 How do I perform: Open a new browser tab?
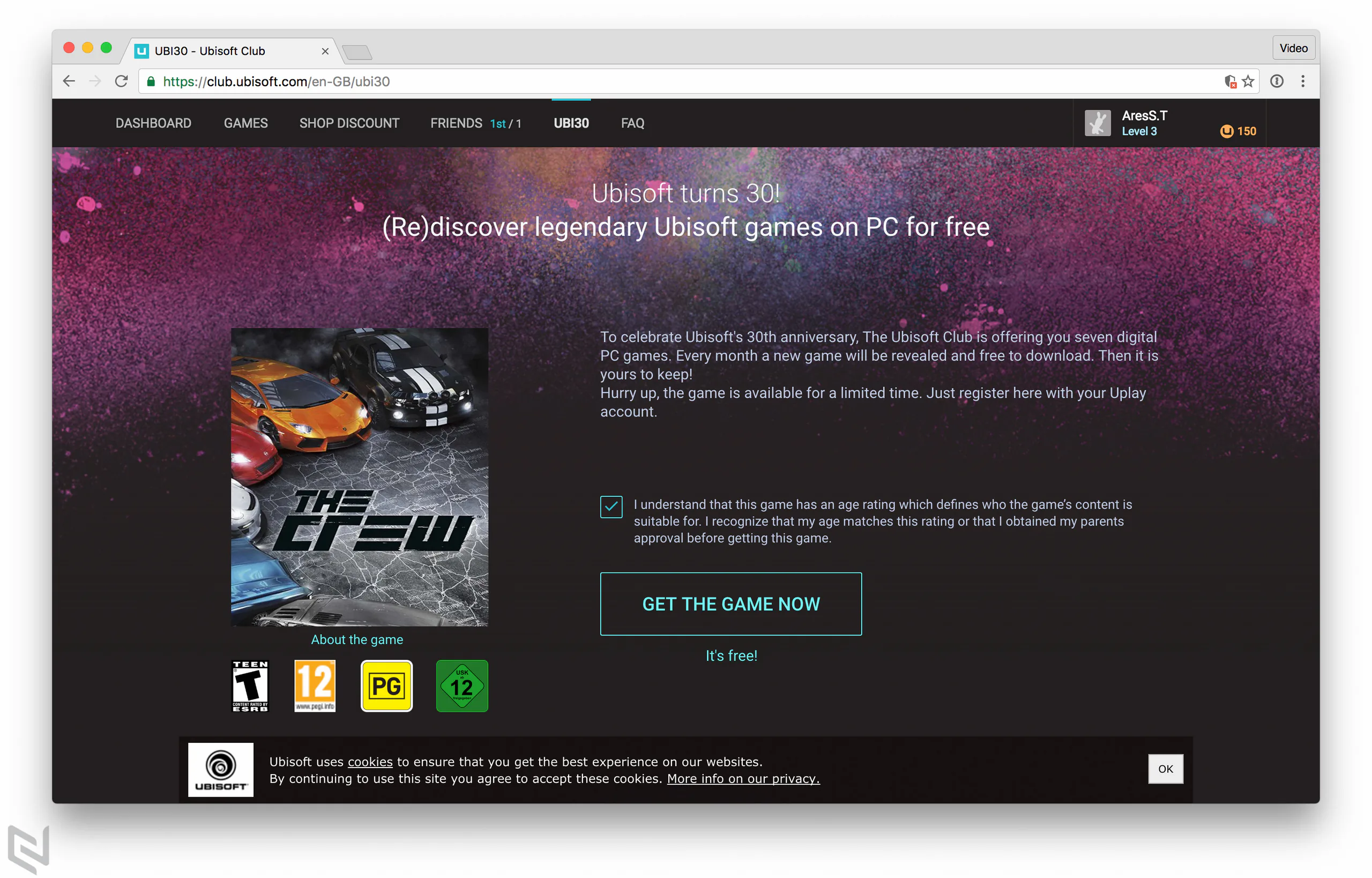[x=357, y=52]
